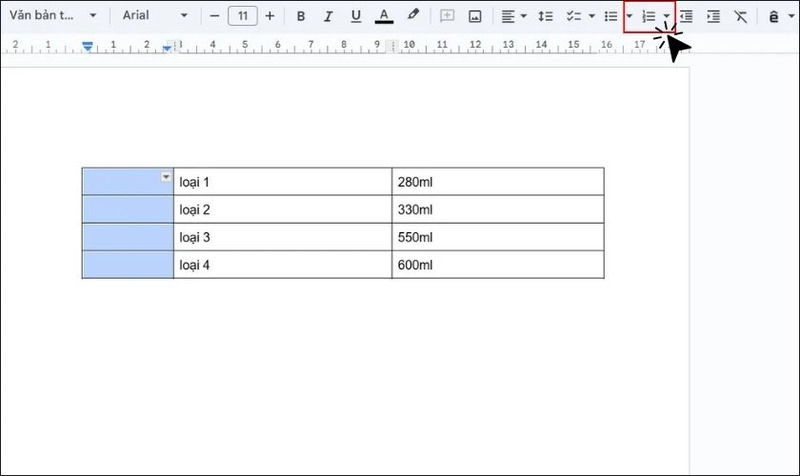Expand the checklist options arrow

click(x=592, y=17)
